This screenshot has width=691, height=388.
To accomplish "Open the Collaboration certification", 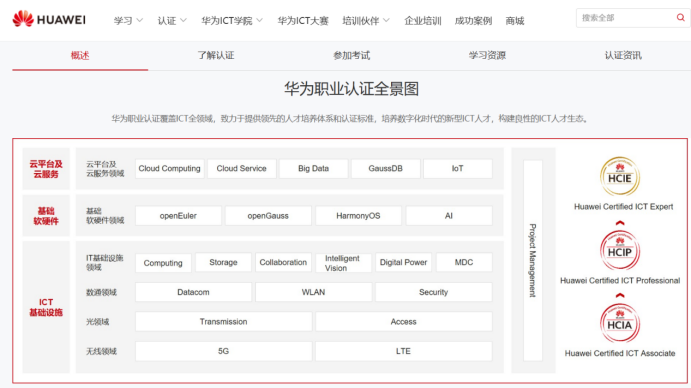I will tap(283, 262).
